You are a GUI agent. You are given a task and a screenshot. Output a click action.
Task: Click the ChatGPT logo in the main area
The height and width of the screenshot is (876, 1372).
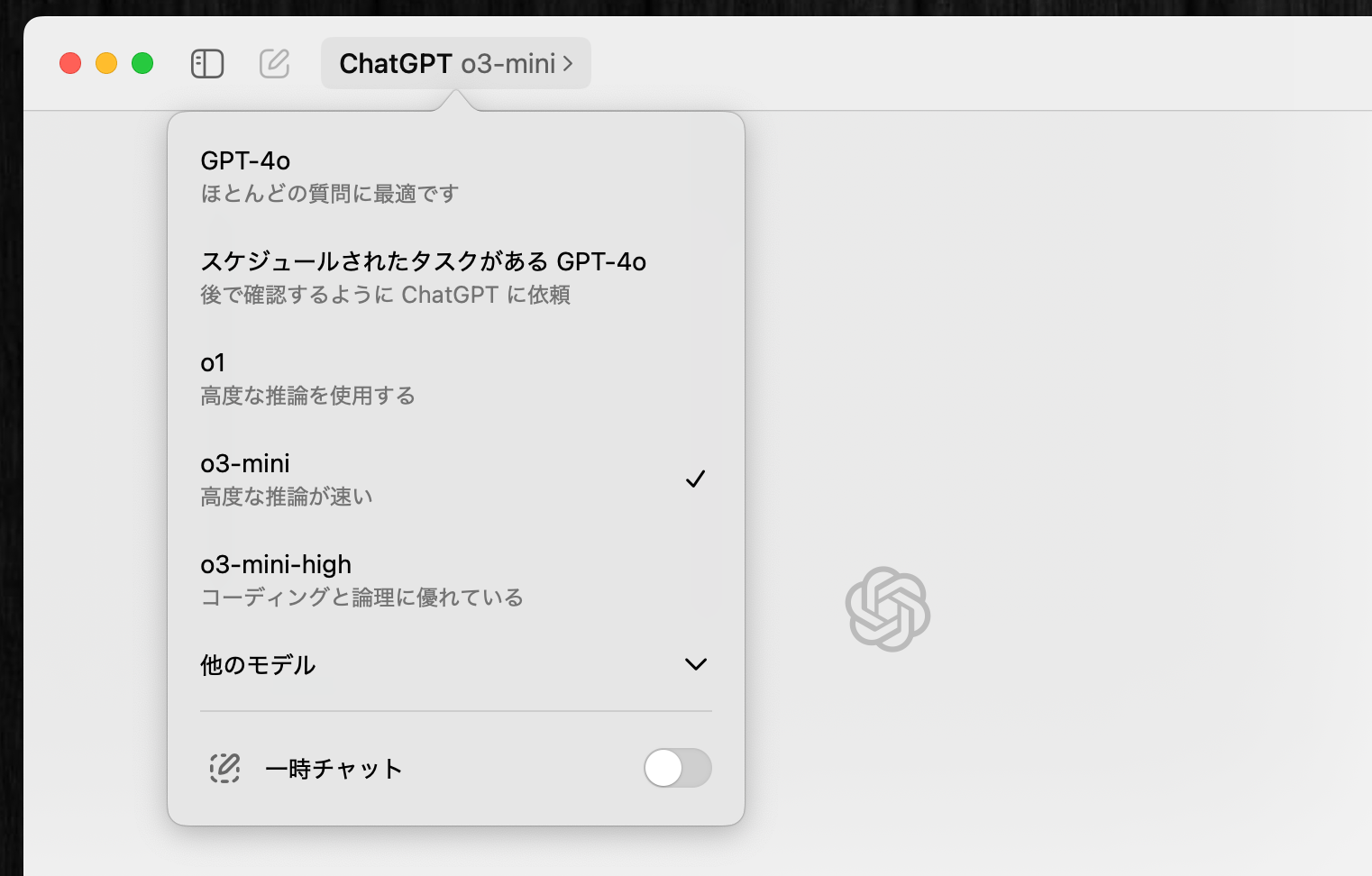click(x=887, y=609)
